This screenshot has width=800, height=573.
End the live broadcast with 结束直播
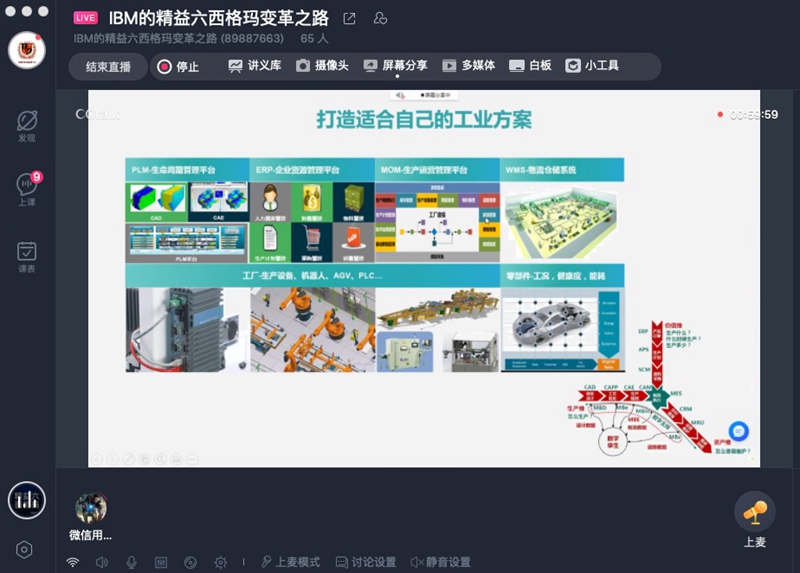pos(108,67)
